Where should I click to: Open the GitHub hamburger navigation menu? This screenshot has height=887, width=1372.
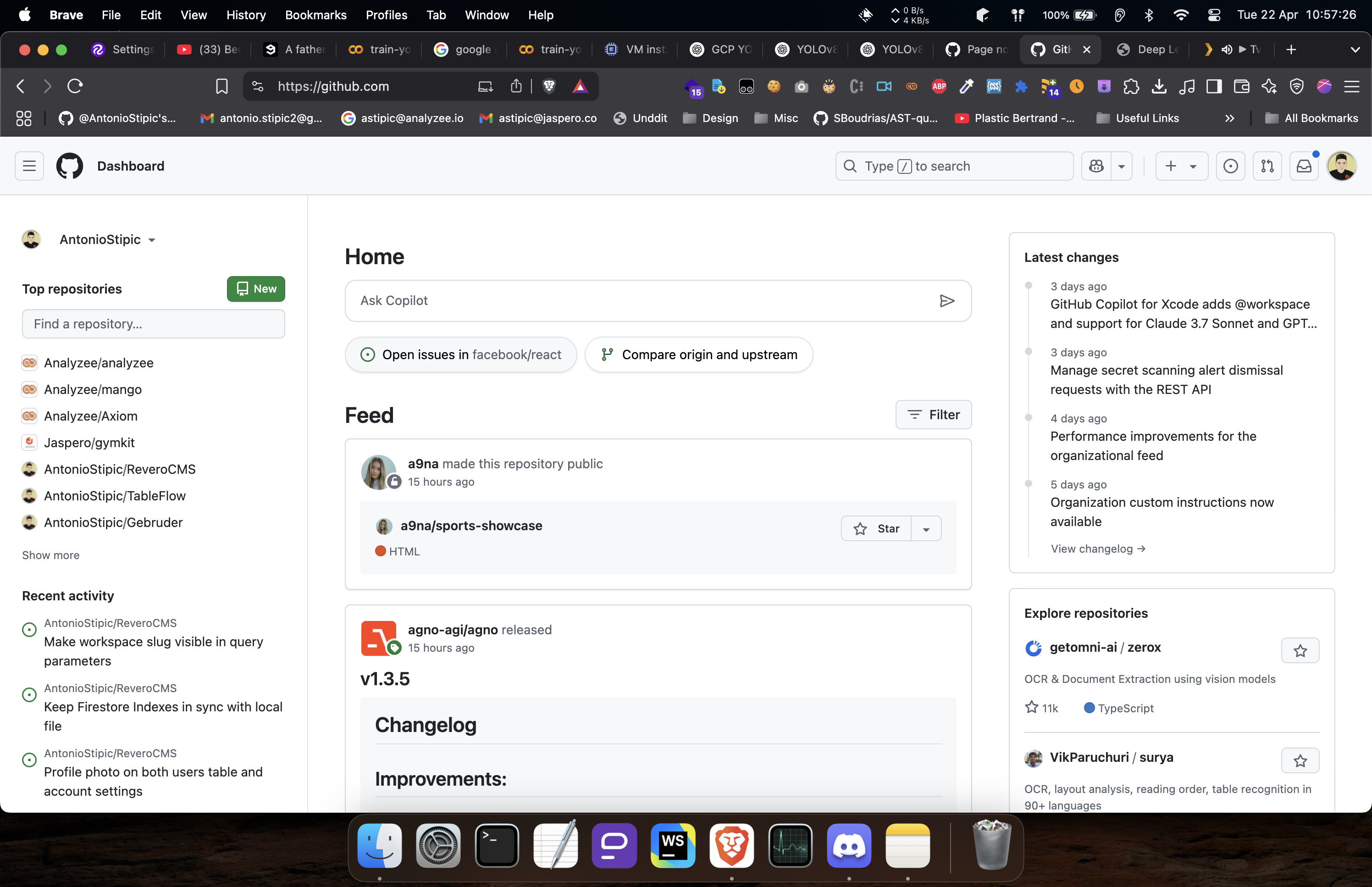29,166
